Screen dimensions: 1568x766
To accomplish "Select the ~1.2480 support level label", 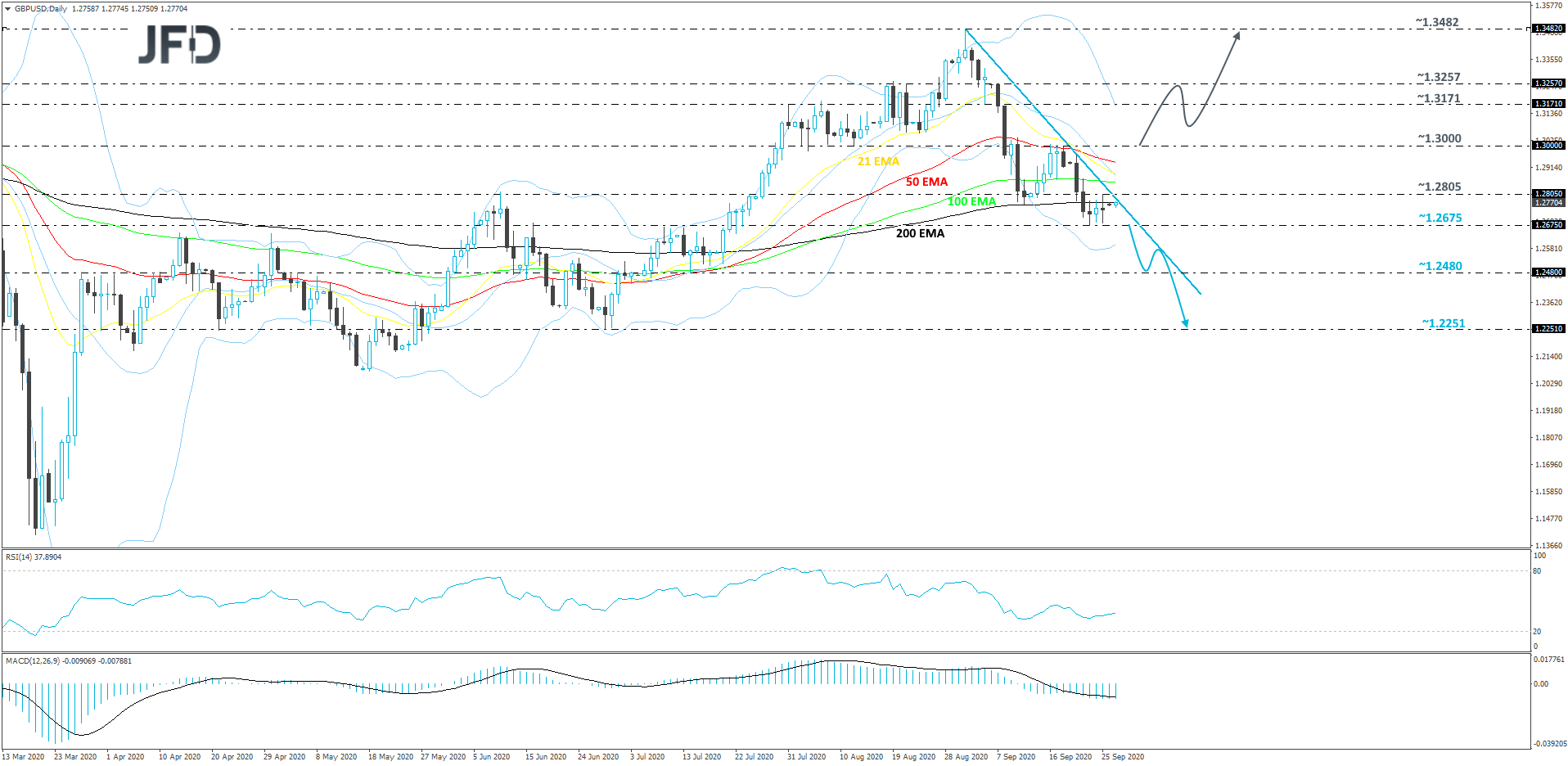I will [1440, 266].
